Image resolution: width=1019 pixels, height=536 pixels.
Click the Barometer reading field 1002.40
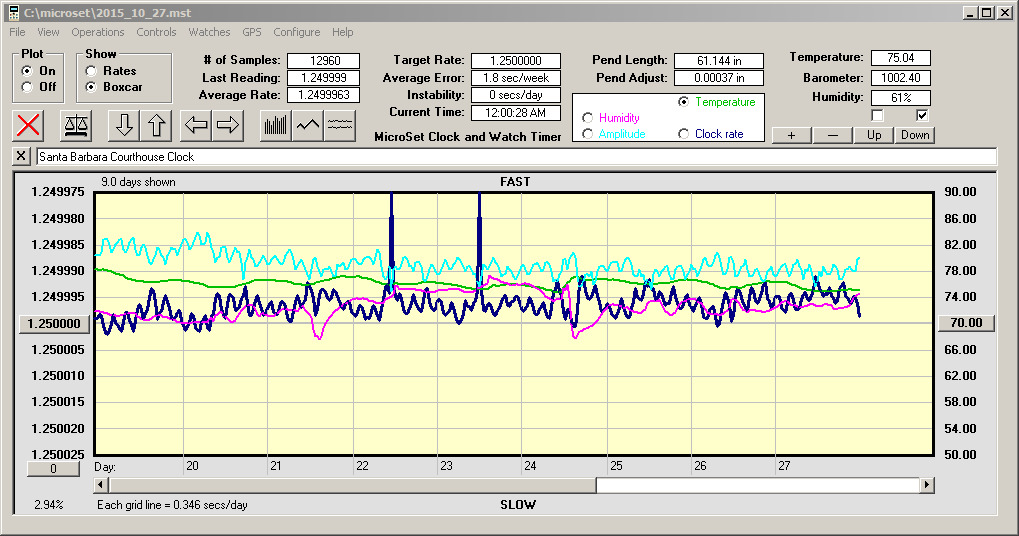coord(901,78)
